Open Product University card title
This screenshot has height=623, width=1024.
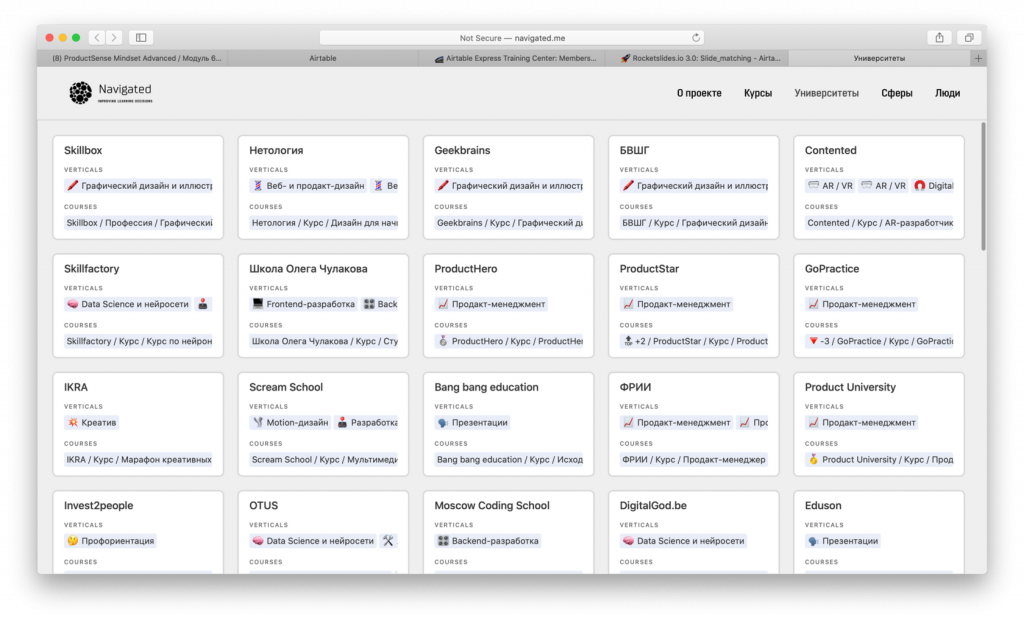pos(850,387)
